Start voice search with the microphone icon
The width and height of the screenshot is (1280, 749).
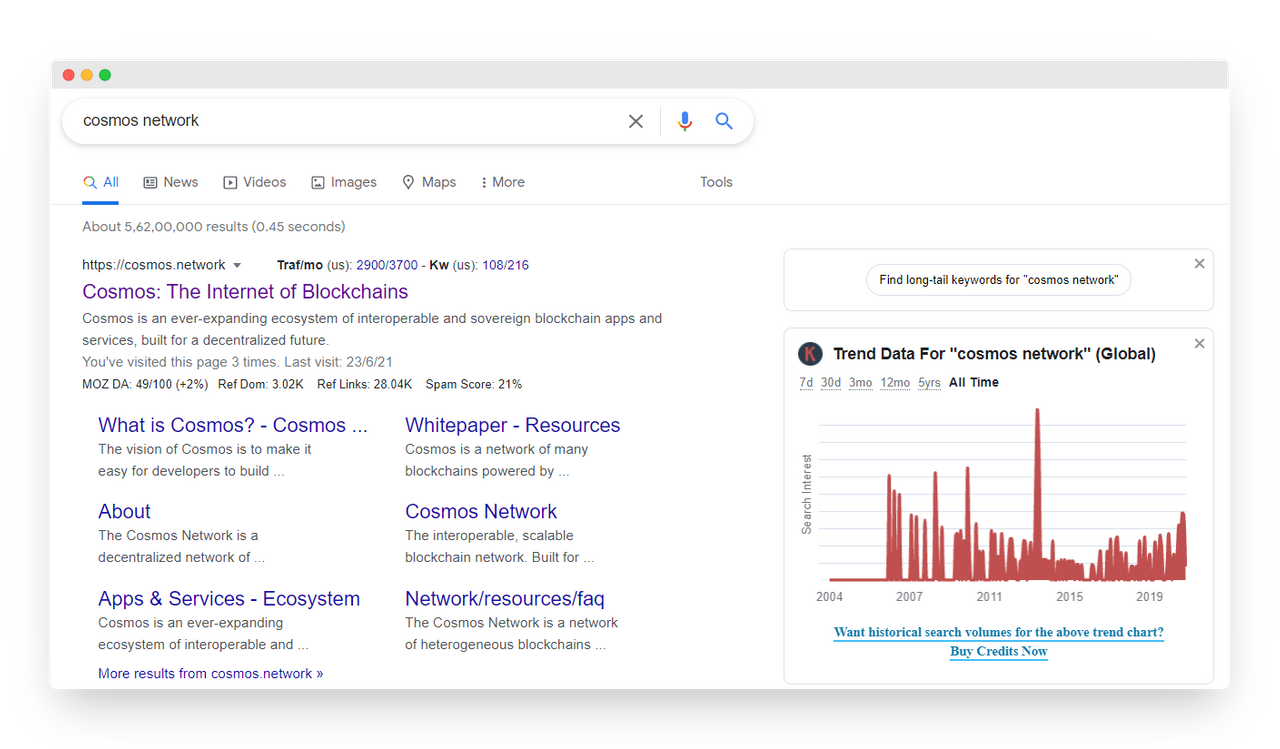coord(685,121)
